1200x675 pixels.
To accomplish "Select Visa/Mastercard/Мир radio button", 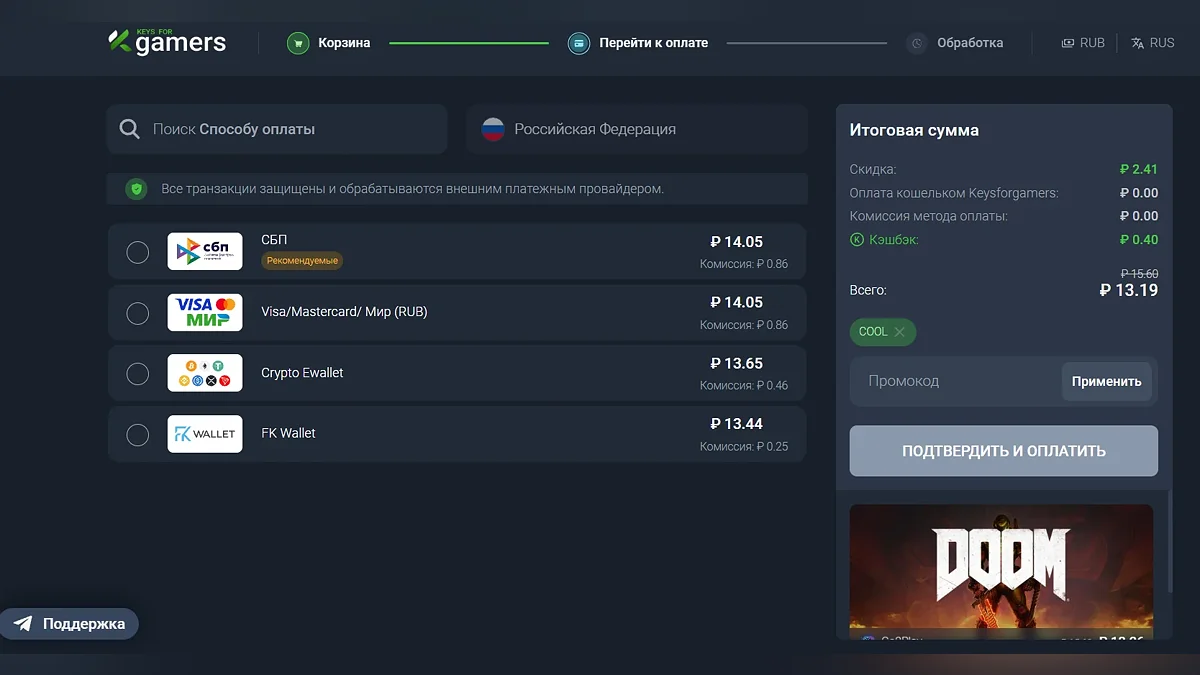I will (x=138, y=313).
